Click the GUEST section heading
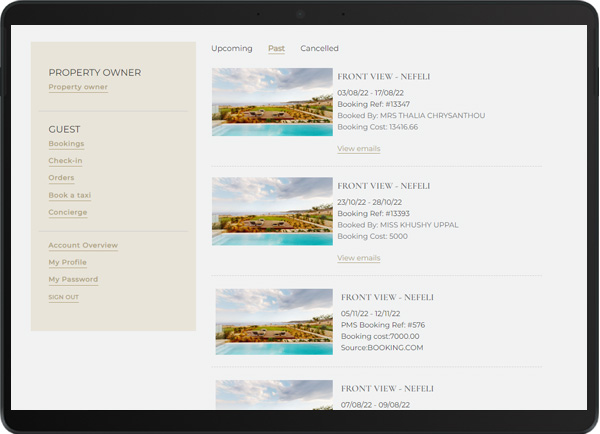Image resolution: width=600 pixels, height=434 pixels. [x=64, y=129]
